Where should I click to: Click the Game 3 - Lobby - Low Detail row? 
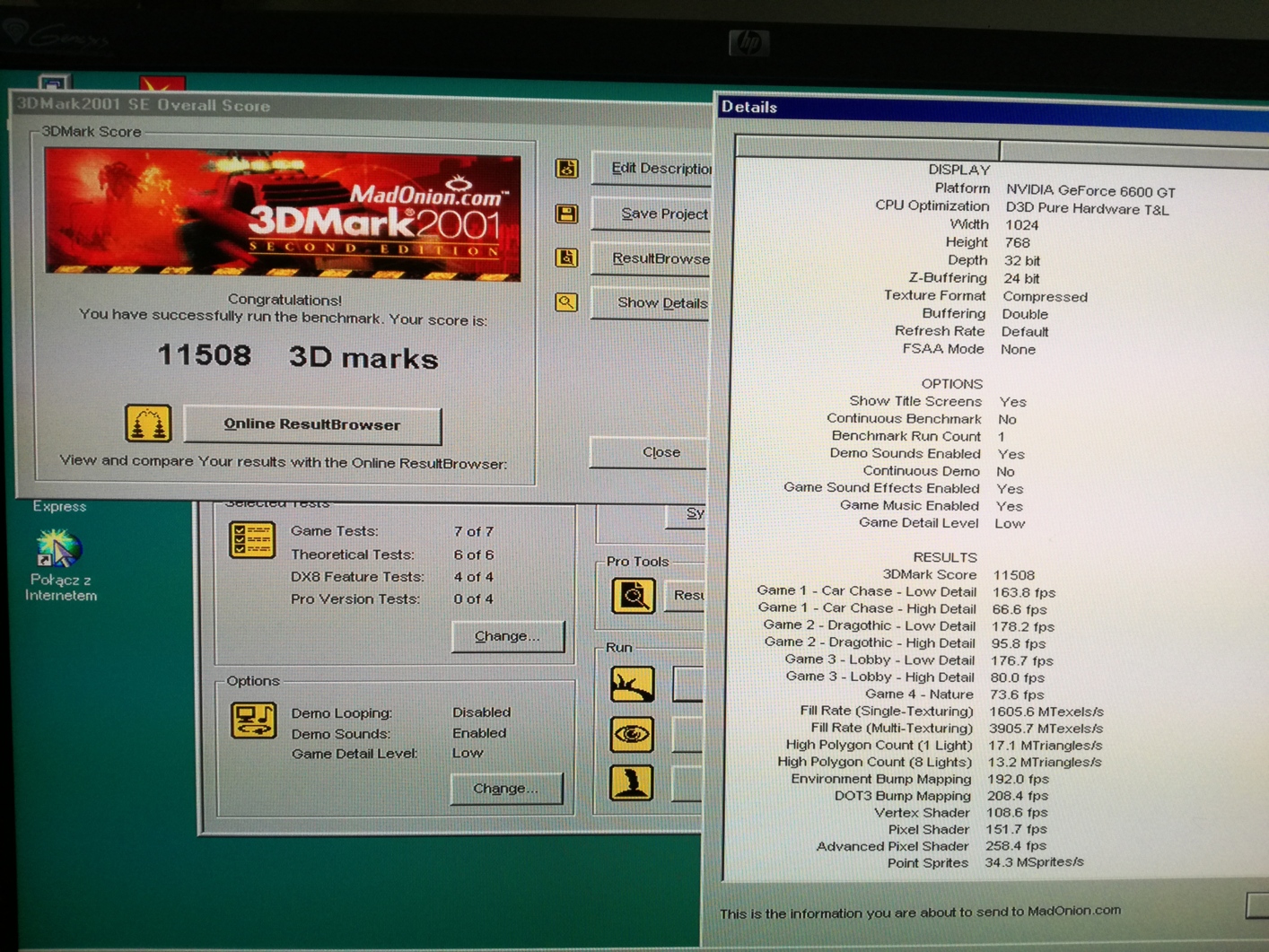click(919, 659)
